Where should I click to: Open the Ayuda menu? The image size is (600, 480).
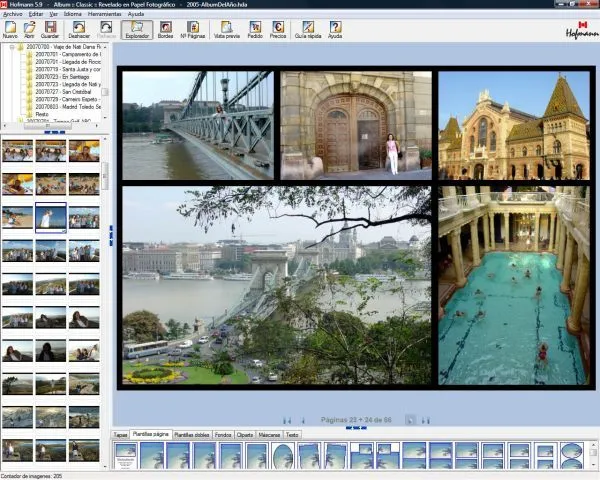tap(136, 14)
